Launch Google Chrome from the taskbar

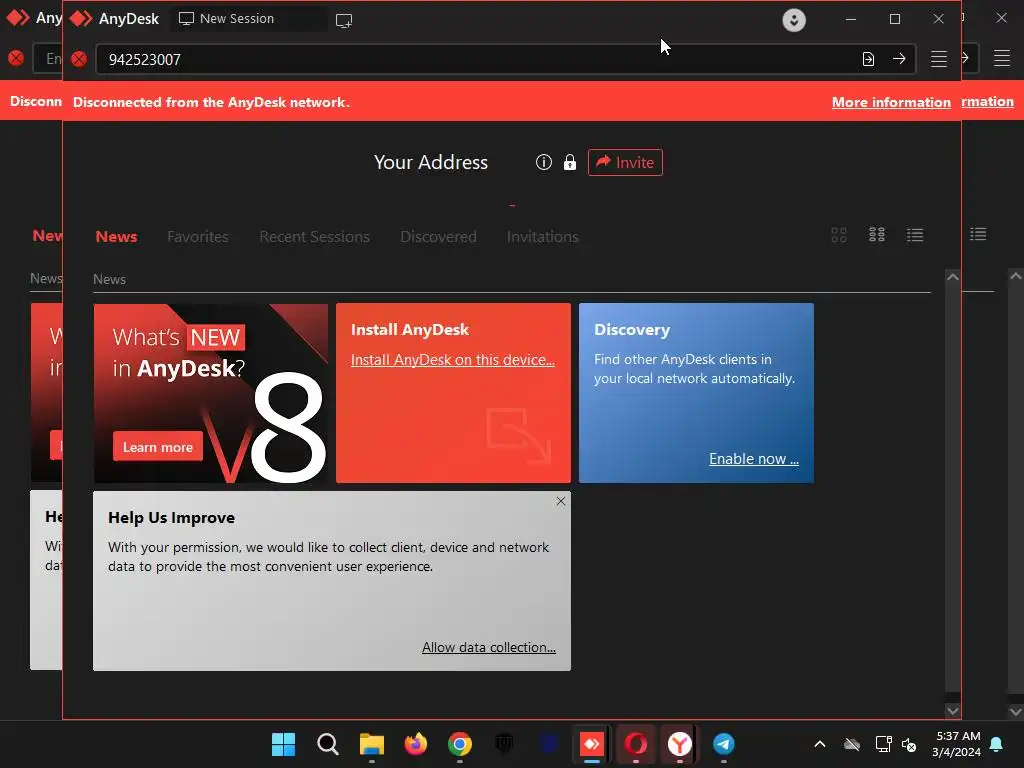pyautogui.click(x=460, y=744)
